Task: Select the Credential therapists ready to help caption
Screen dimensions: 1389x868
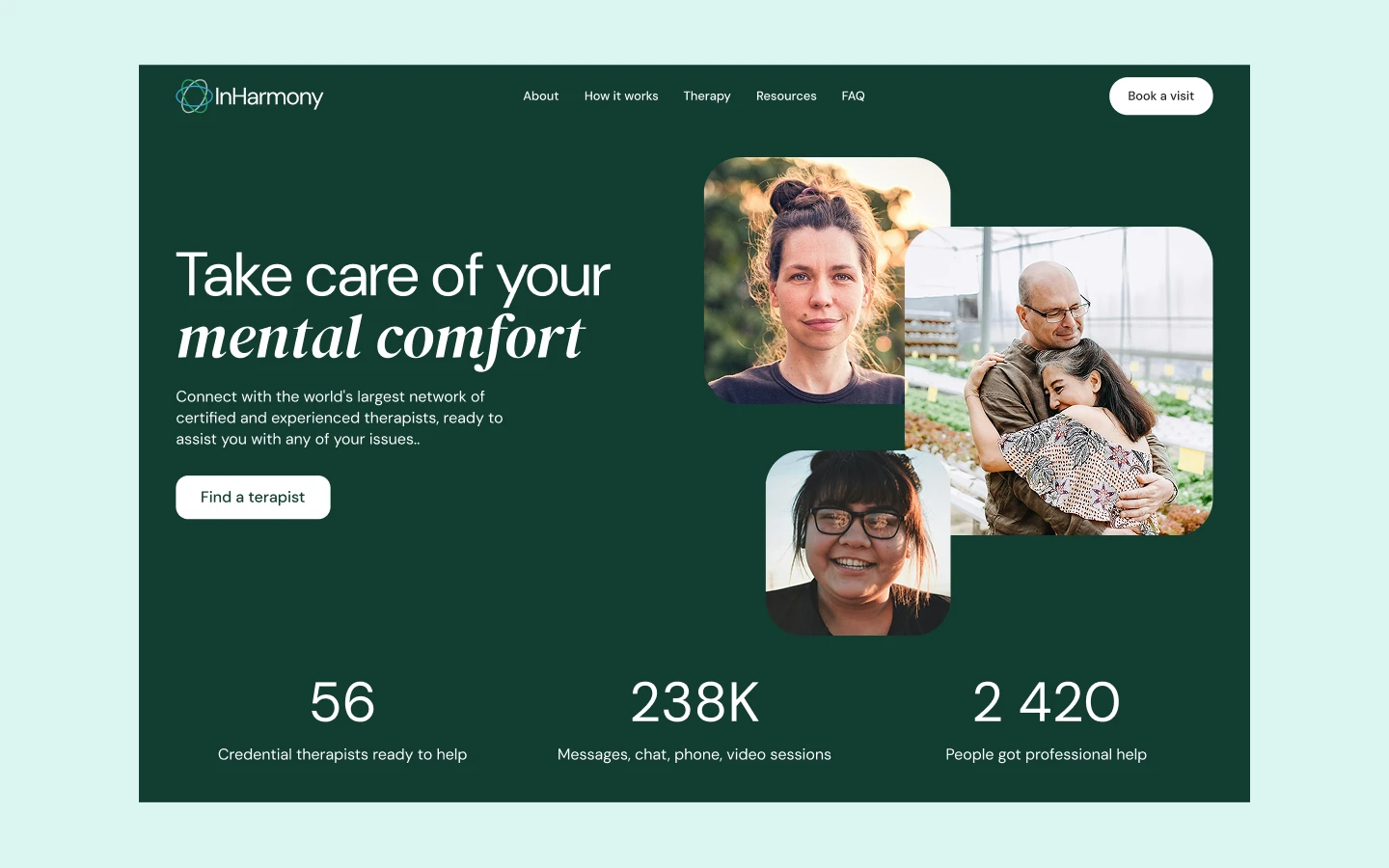Action: (x=342, y=754)
